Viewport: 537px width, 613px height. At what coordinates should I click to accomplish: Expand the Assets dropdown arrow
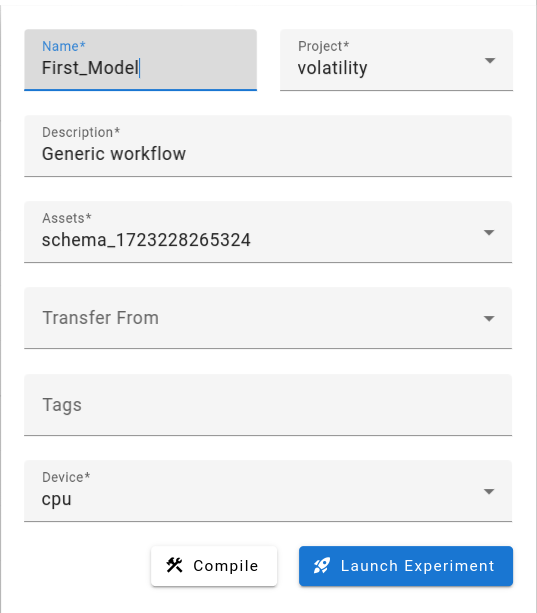[x=489, y=233]
